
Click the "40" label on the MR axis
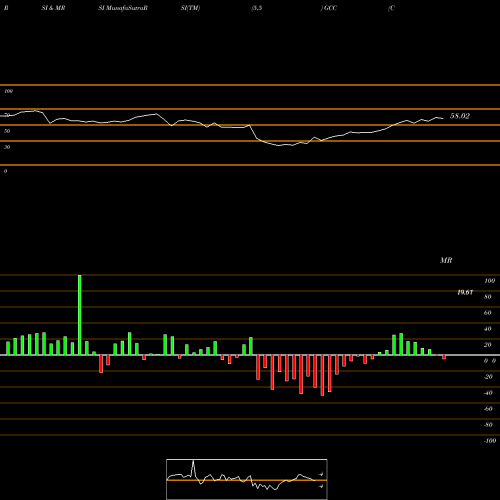pos(488,329)
